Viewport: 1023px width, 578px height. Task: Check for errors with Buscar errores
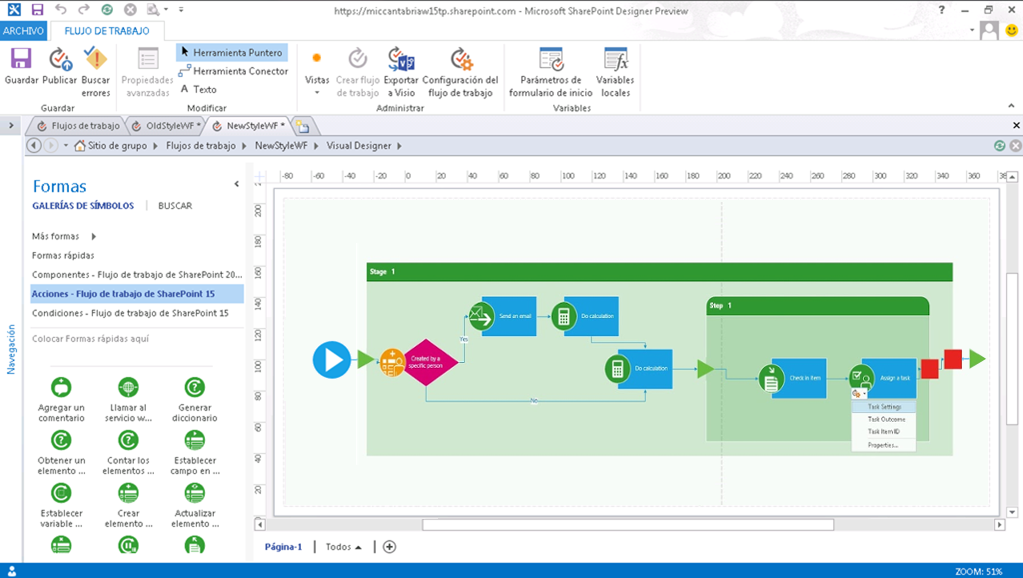click(x=96, y=72)
